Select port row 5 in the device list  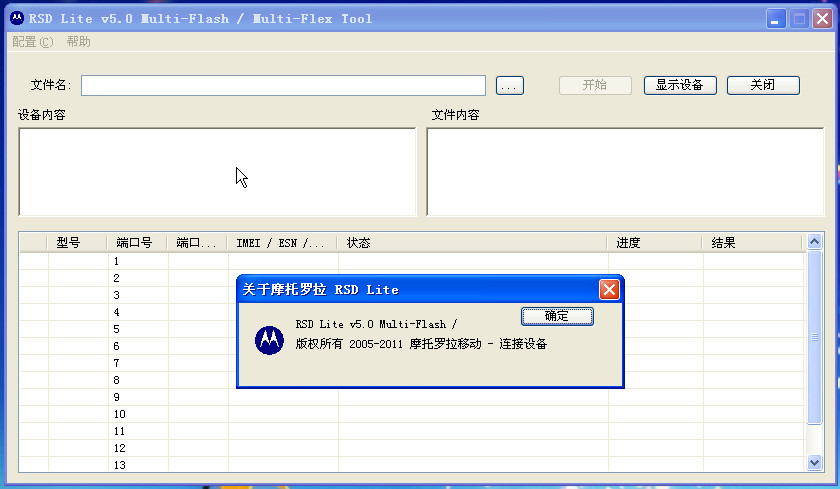[412, 329]
